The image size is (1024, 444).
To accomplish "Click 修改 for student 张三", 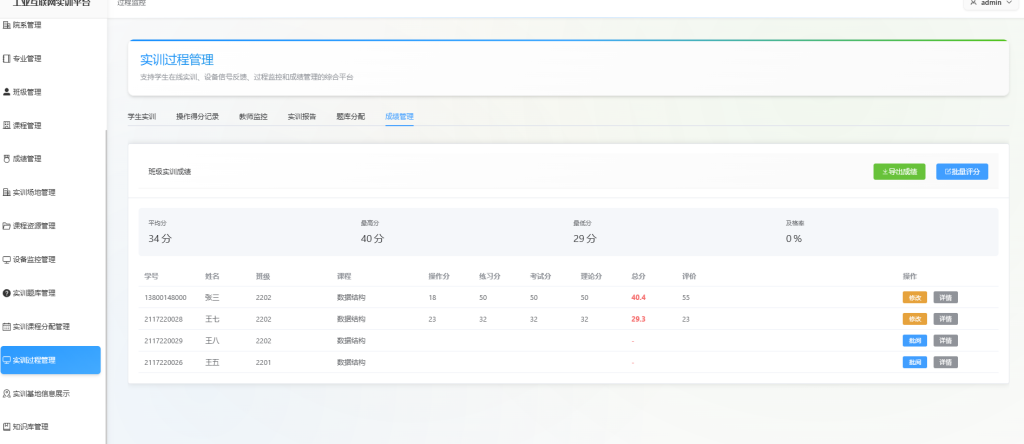I will coord(915,297).
